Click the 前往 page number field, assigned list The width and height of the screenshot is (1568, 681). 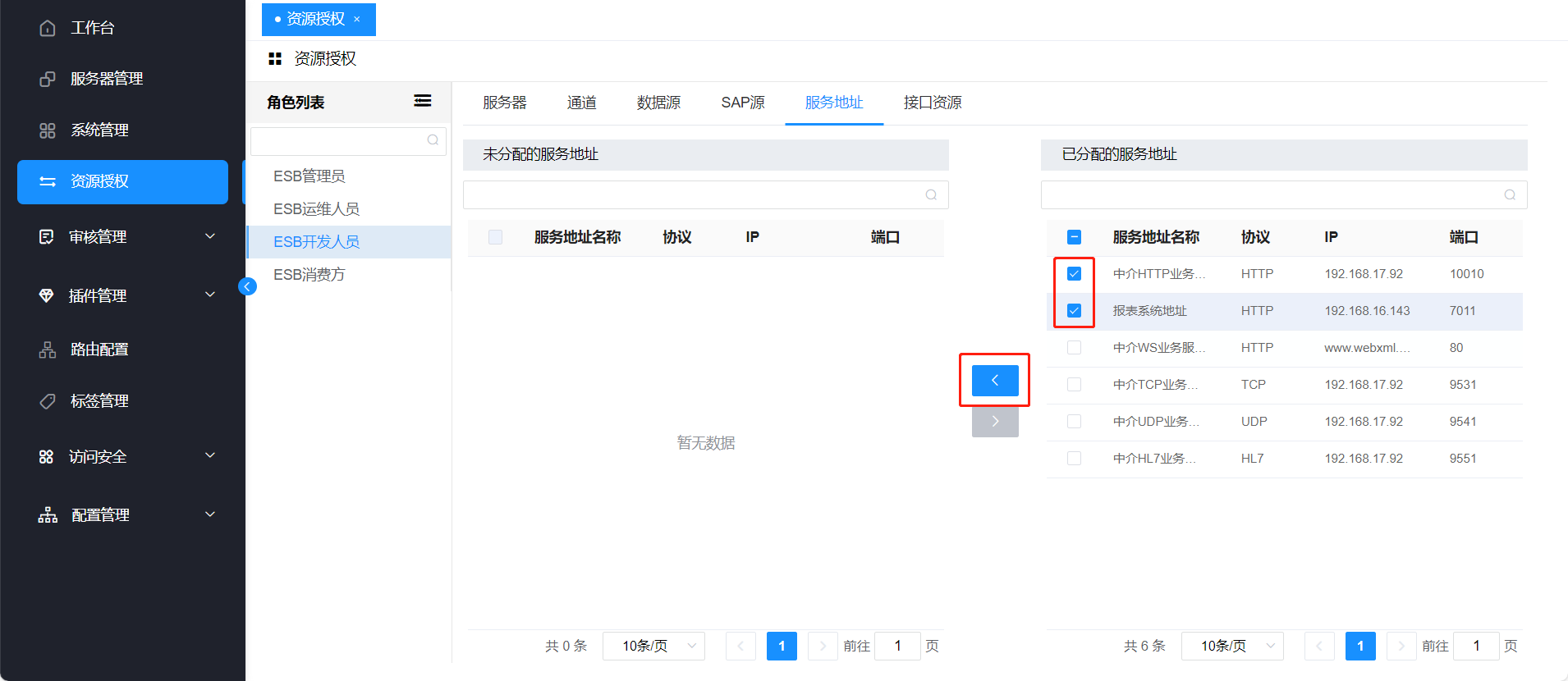[x=1476, y=647]
